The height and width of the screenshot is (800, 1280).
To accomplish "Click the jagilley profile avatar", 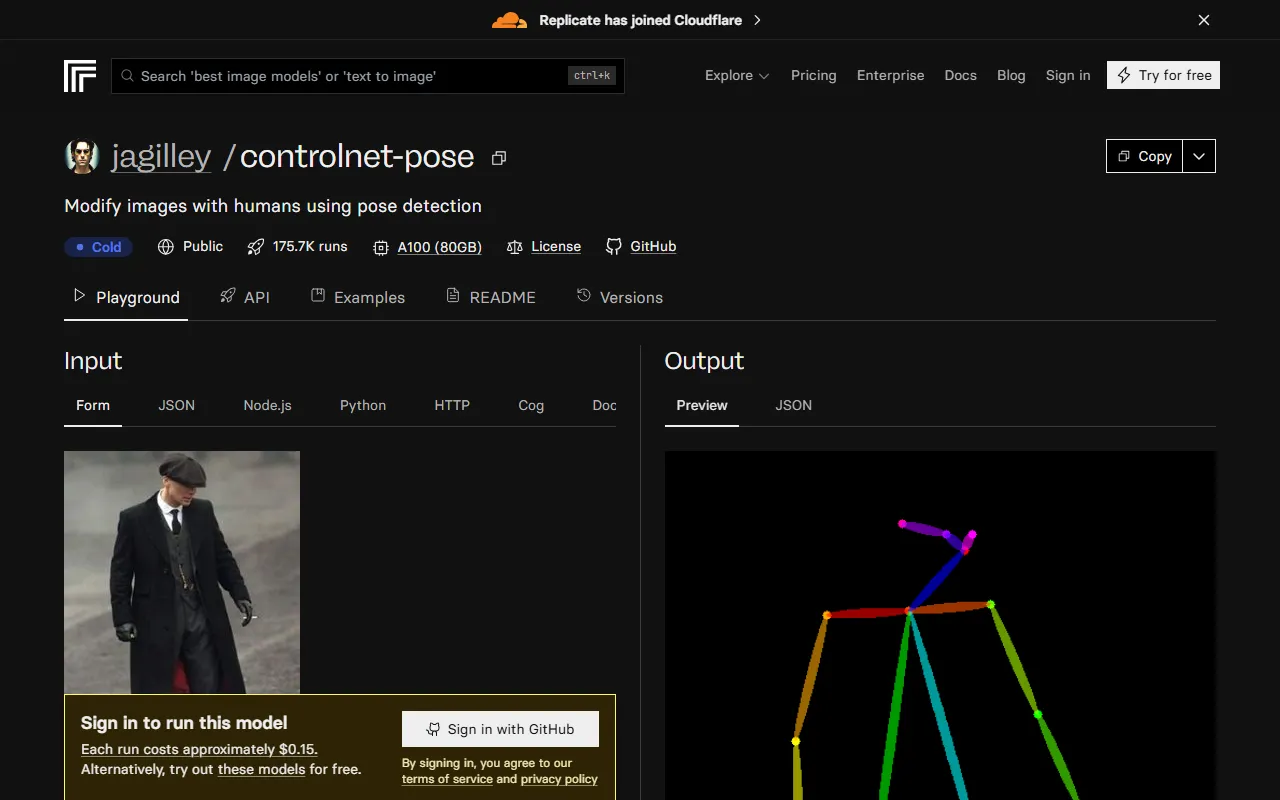I will (82, 157).
